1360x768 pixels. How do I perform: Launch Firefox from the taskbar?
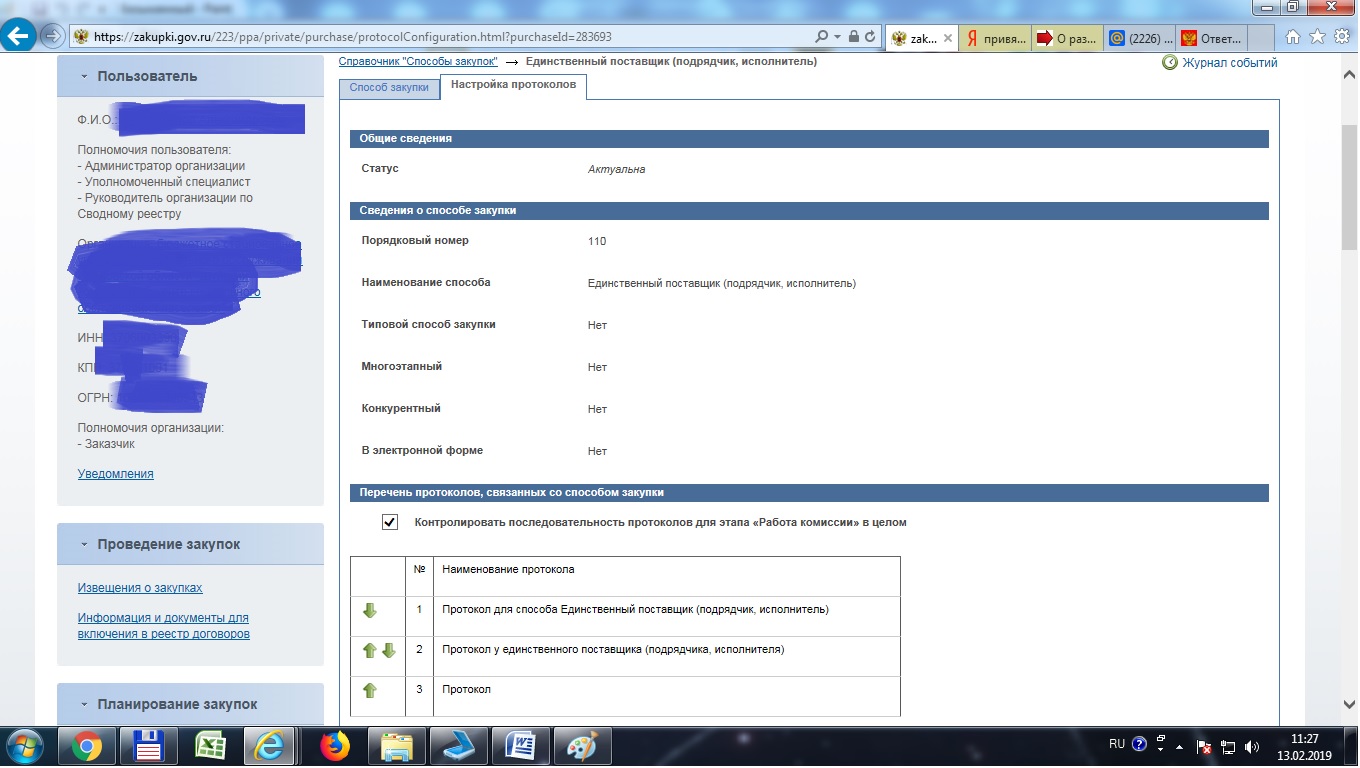tap(335, 746)
